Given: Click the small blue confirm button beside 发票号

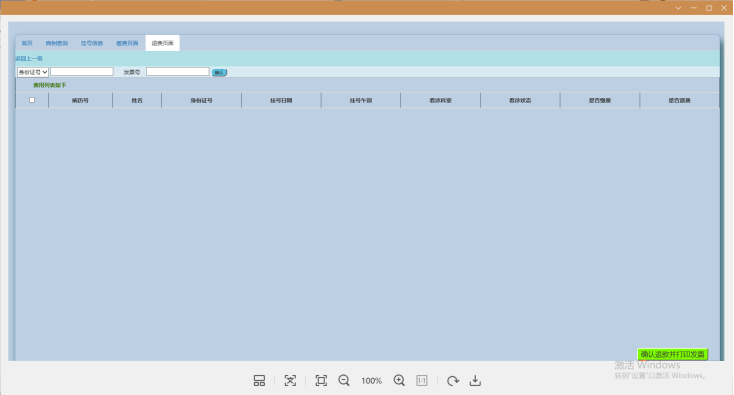Looking at the screenshot, I should coord(219,73).
